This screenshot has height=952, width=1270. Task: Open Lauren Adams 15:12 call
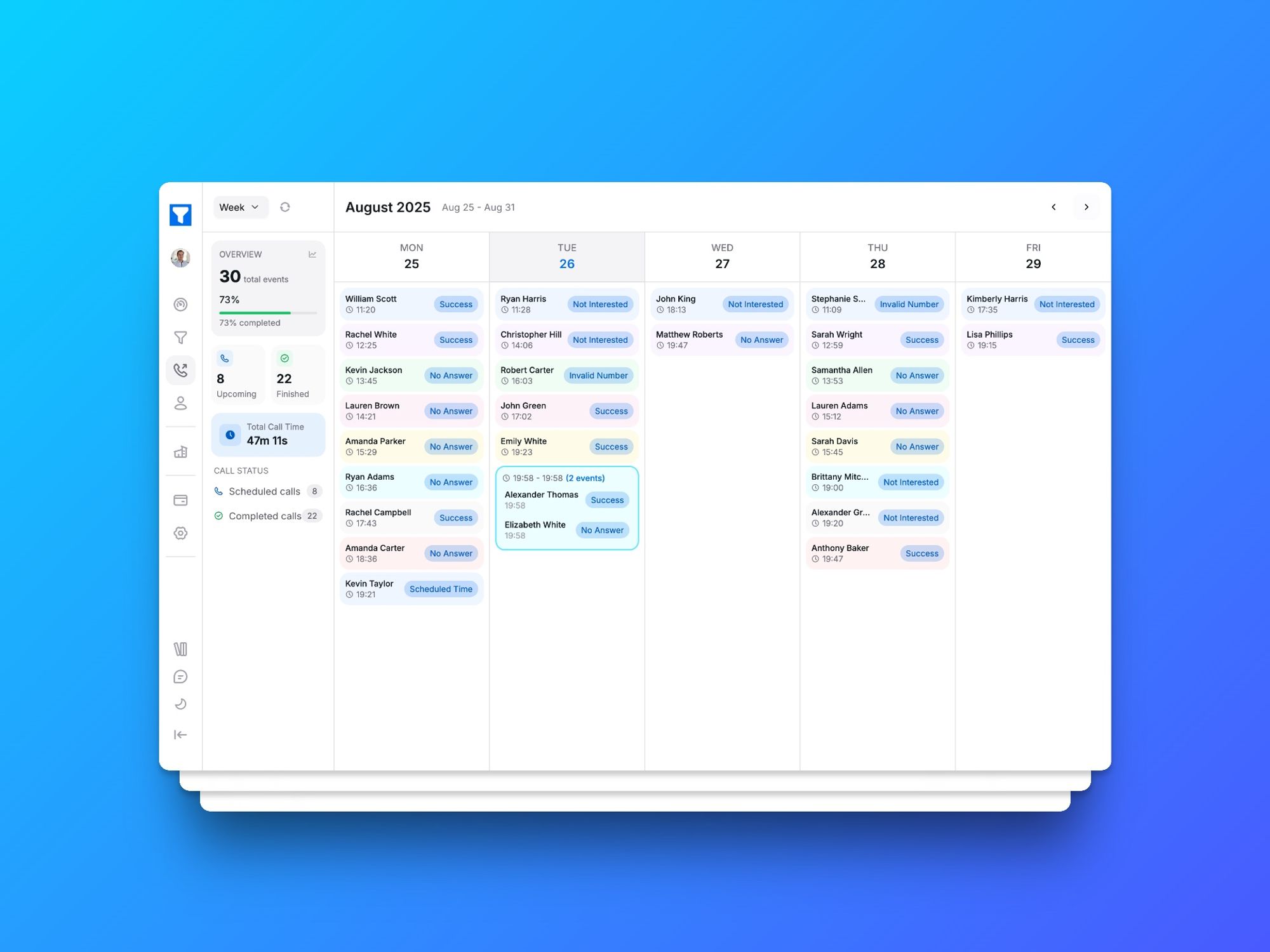pyautogui.click(x=878, y=411)
